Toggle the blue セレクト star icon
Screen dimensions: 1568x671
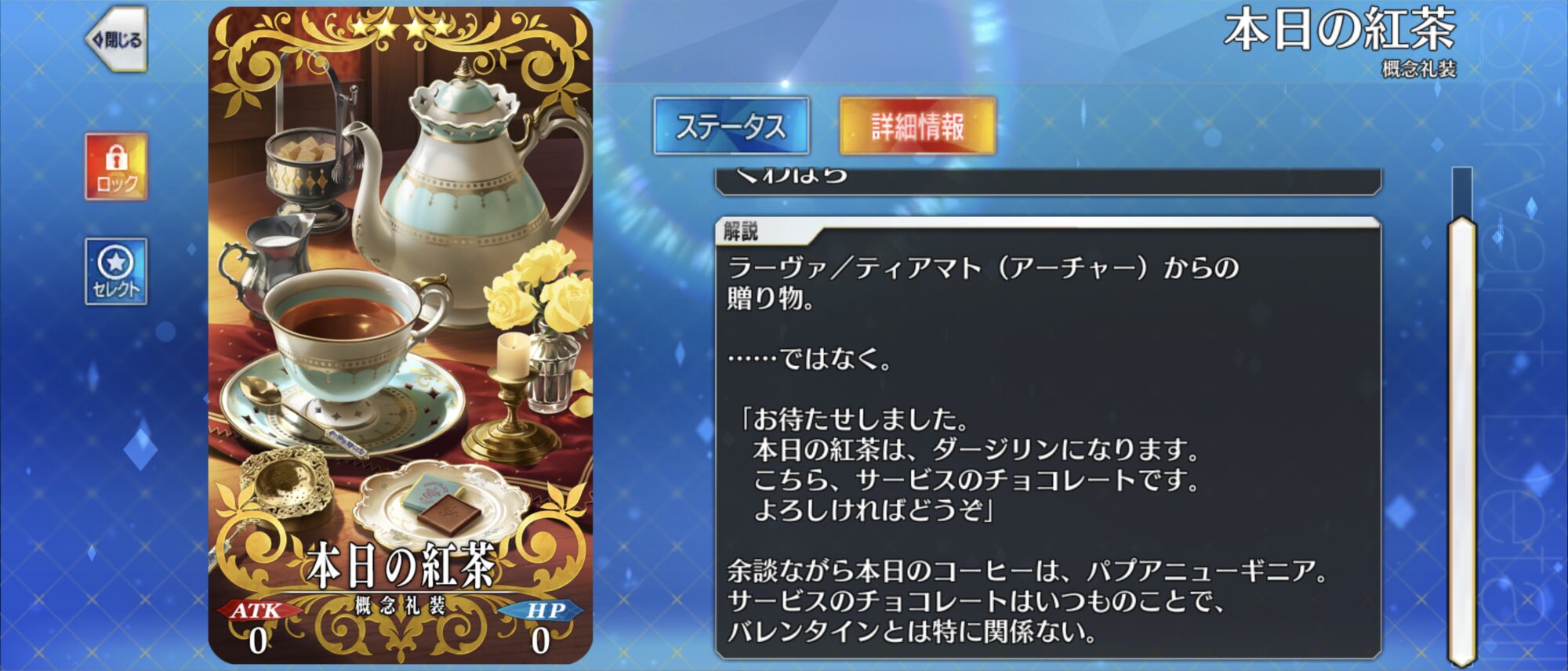tap(116, 271)
